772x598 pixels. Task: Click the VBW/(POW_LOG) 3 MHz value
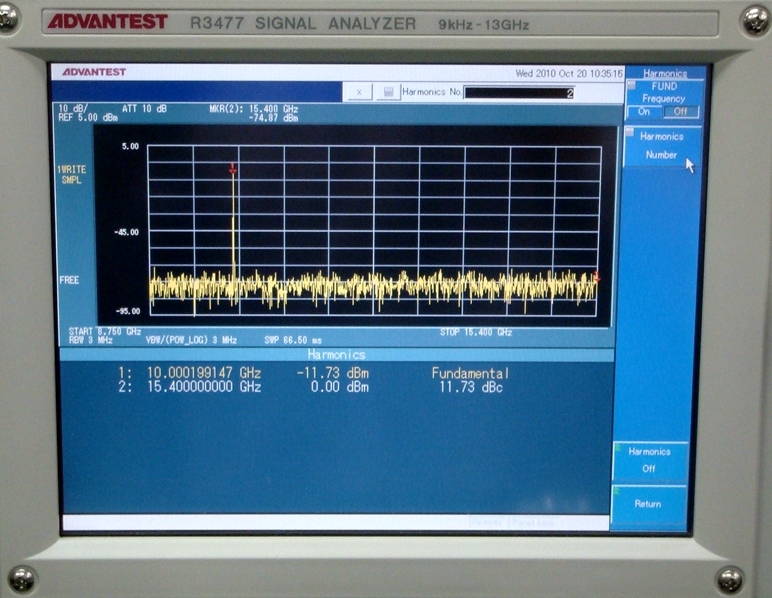point(191,340)
